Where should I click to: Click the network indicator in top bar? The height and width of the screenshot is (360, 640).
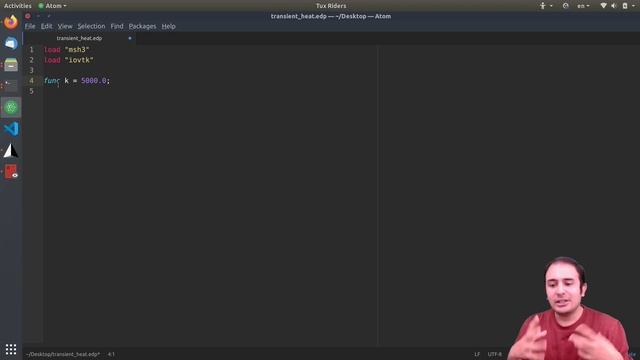click(603, 6)
